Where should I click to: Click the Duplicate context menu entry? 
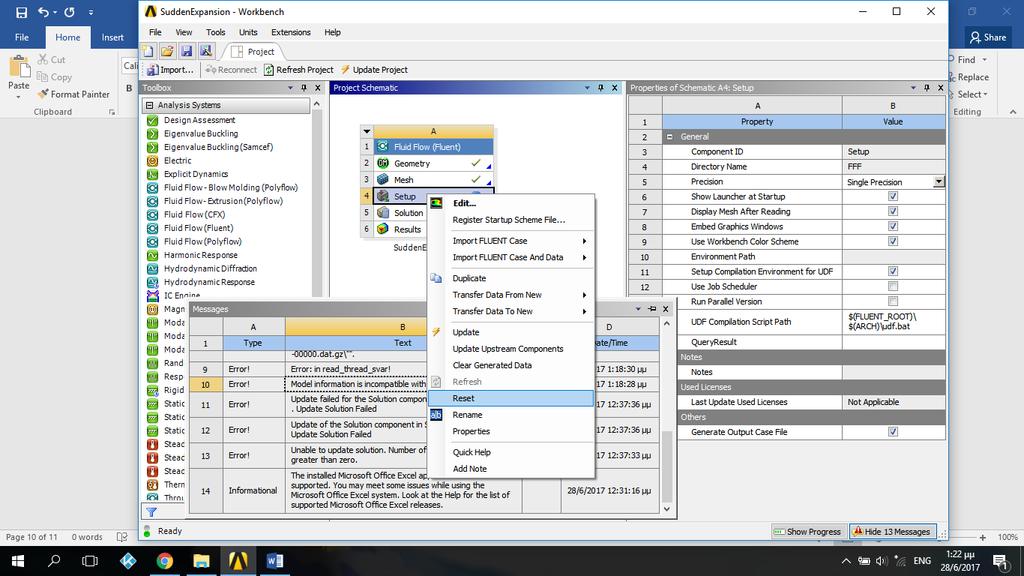469,278
